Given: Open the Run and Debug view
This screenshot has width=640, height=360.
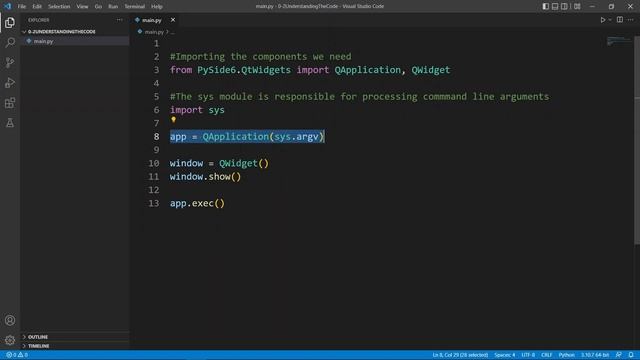Looking at the screenshot, I should click(10, 82).
